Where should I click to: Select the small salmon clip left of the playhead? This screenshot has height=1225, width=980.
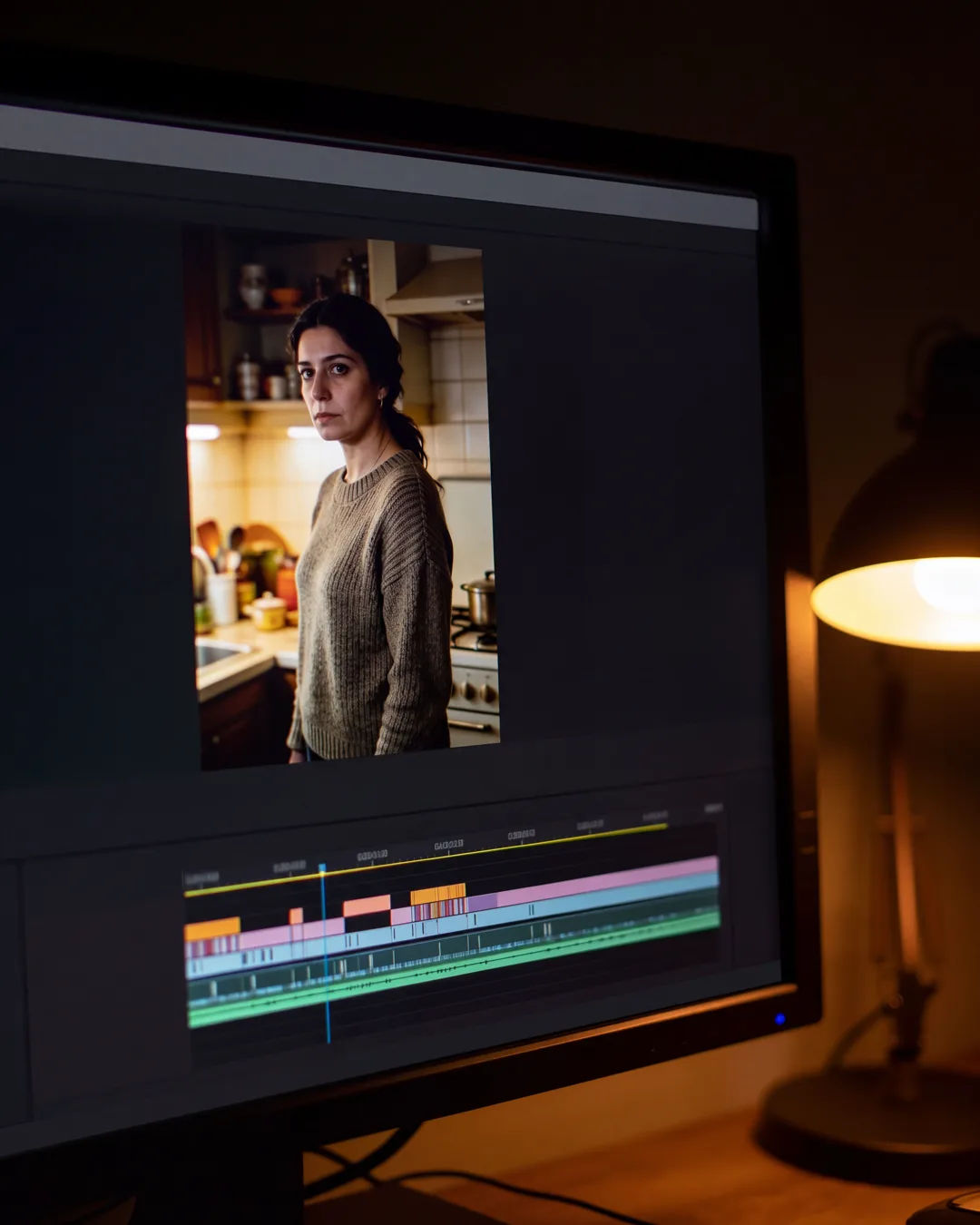(296, 916)
